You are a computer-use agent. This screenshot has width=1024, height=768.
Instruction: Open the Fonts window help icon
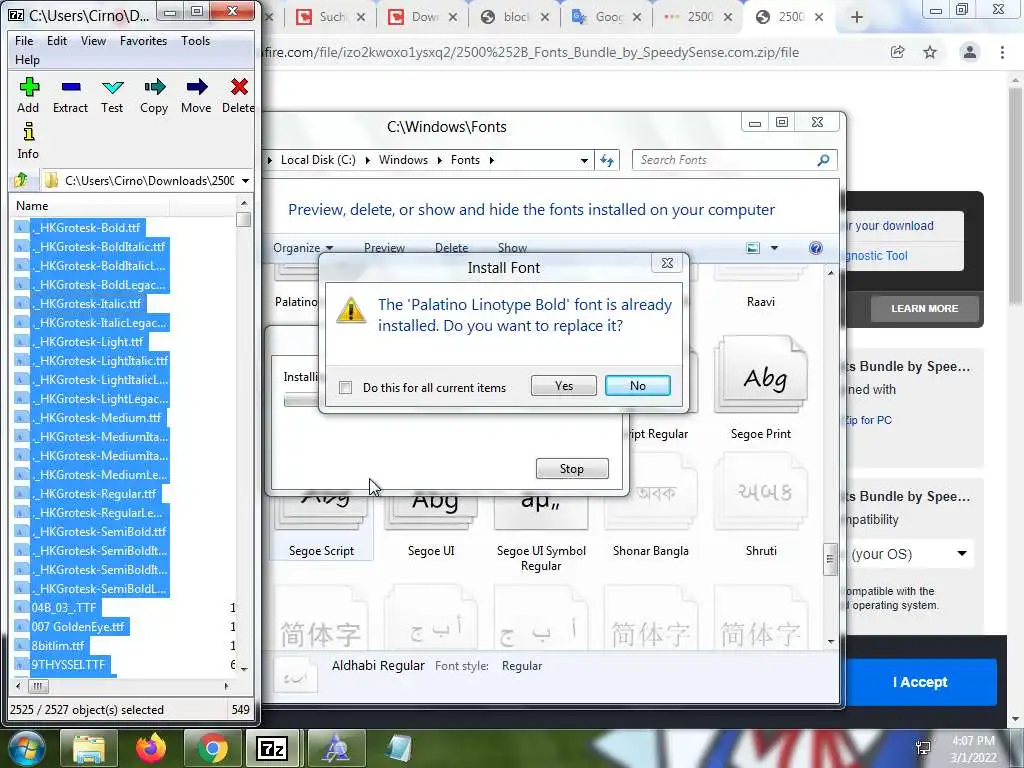[816, 248]
